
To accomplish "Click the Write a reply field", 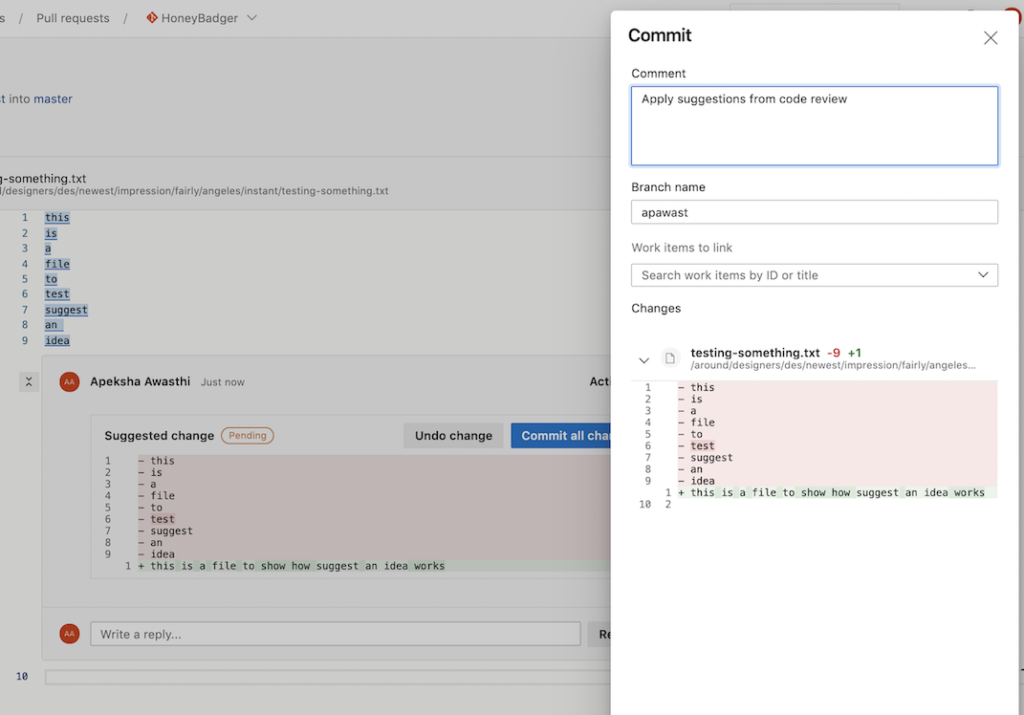I will tap(335, 634).
